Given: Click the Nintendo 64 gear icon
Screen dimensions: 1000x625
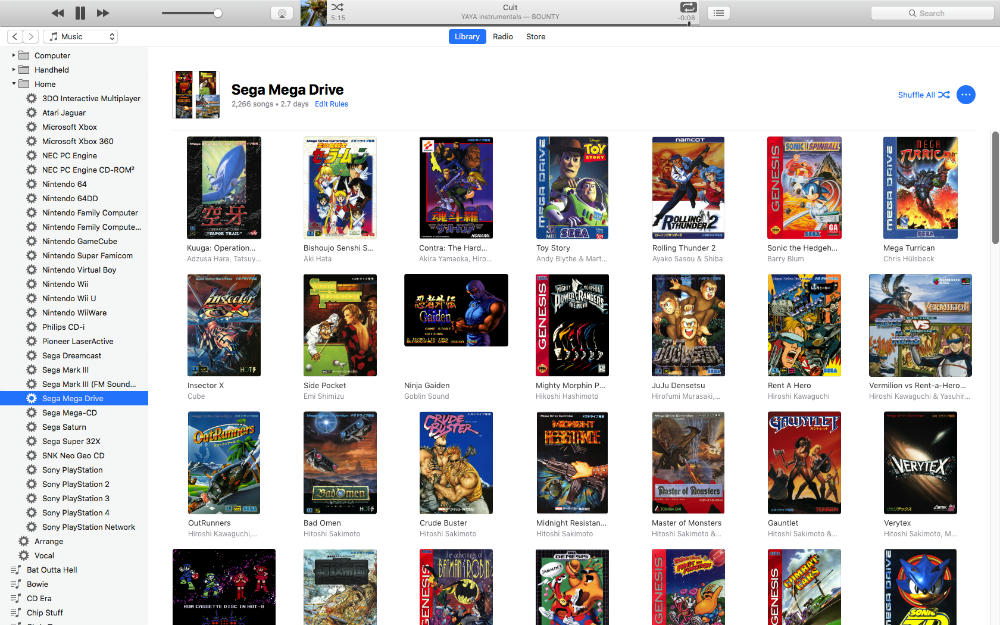Looking at the screenshot, I should coord(31,184).
